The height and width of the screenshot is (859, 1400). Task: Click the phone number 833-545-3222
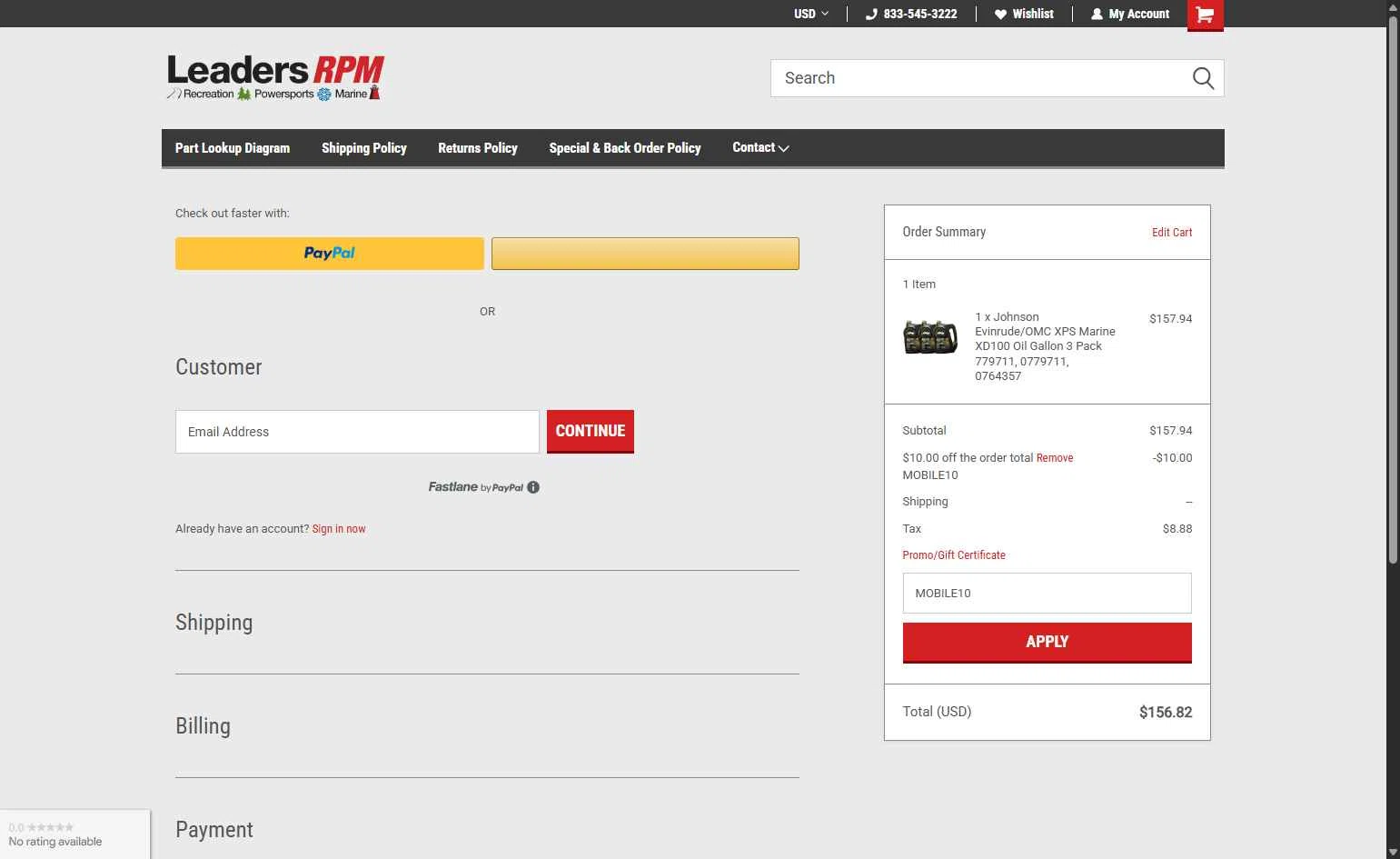pyautogui.click(x=911, y=14)
